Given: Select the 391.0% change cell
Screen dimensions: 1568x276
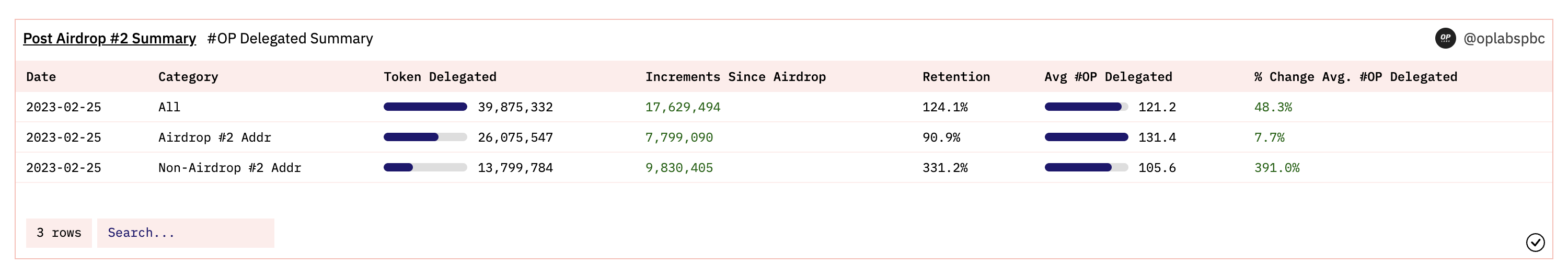Looking at the screenshot, I should [1276, 168].
